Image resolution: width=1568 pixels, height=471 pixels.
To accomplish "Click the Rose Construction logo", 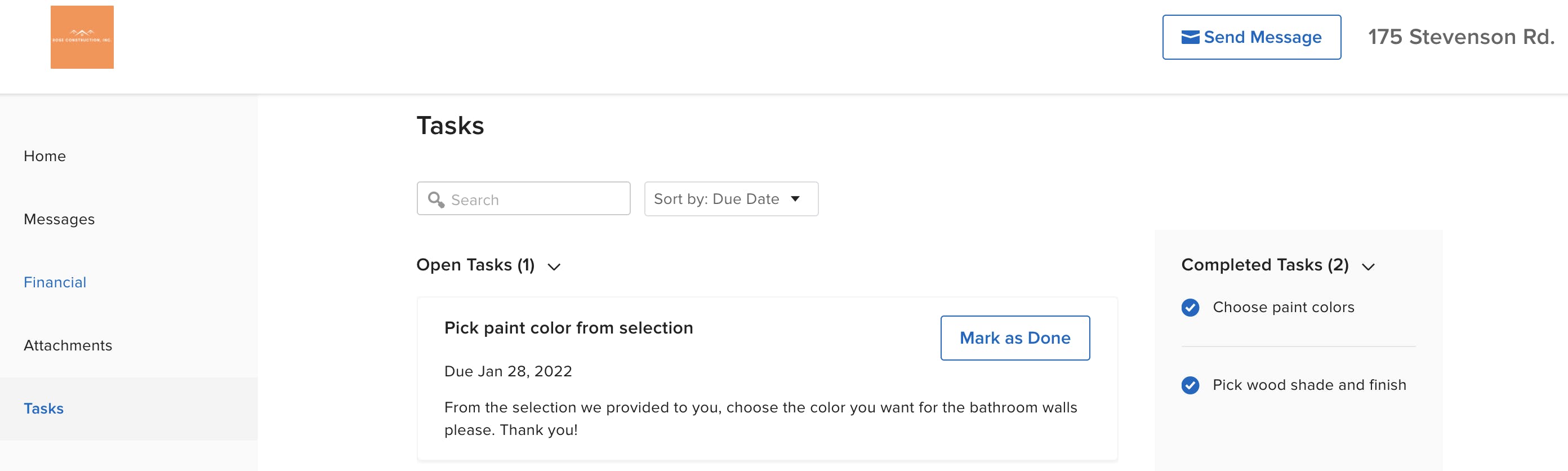I will tap(82, 37).
